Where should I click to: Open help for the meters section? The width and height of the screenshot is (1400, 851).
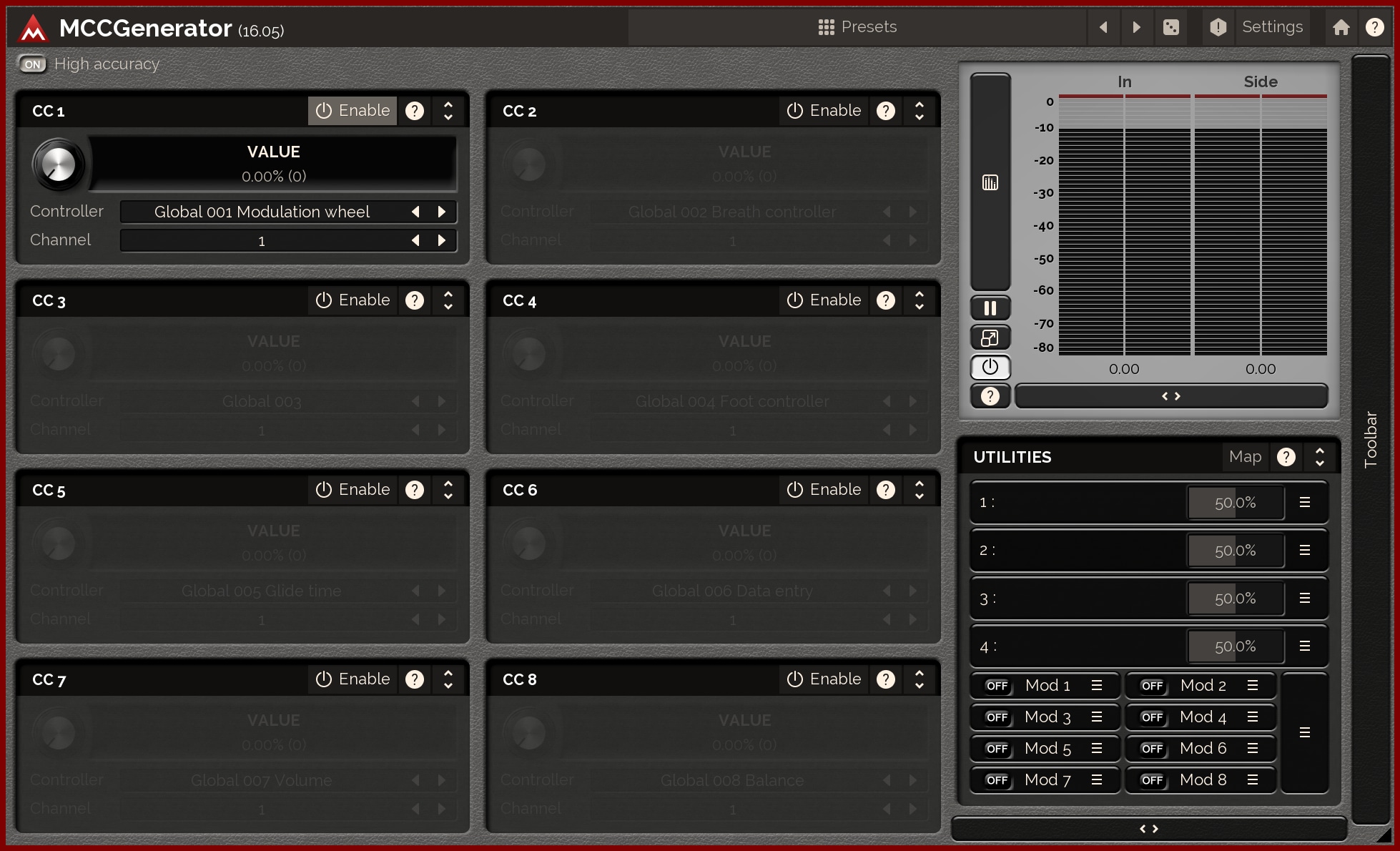click(x=990, y=396)
